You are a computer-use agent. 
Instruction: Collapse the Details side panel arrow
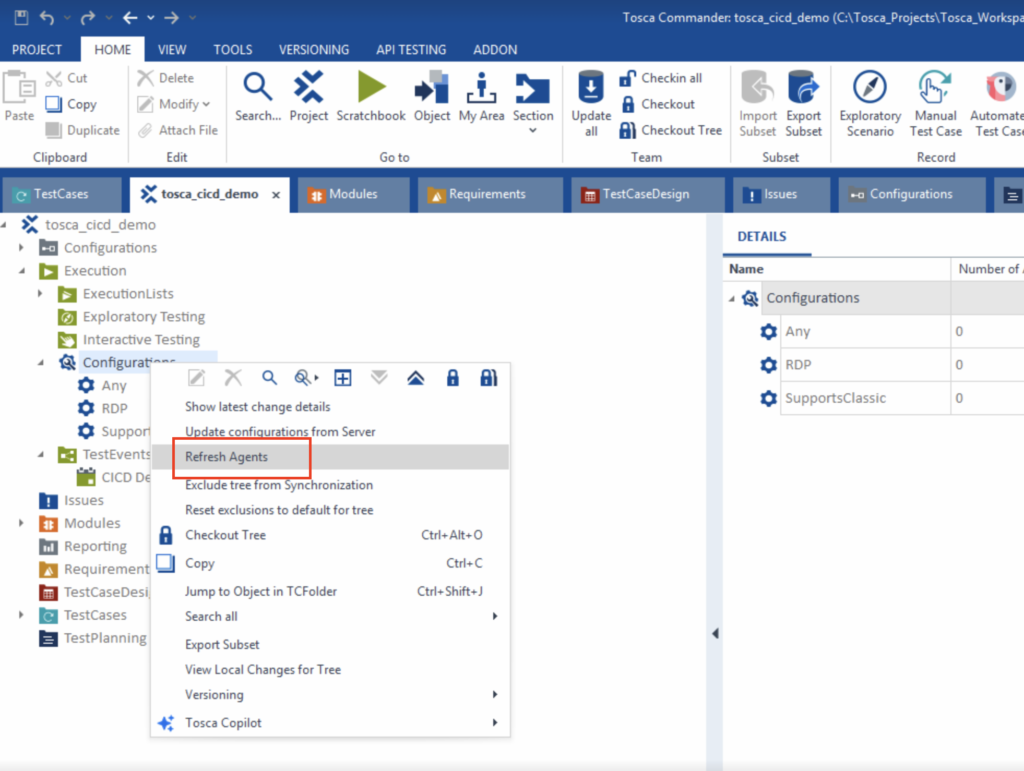[715, 633]
